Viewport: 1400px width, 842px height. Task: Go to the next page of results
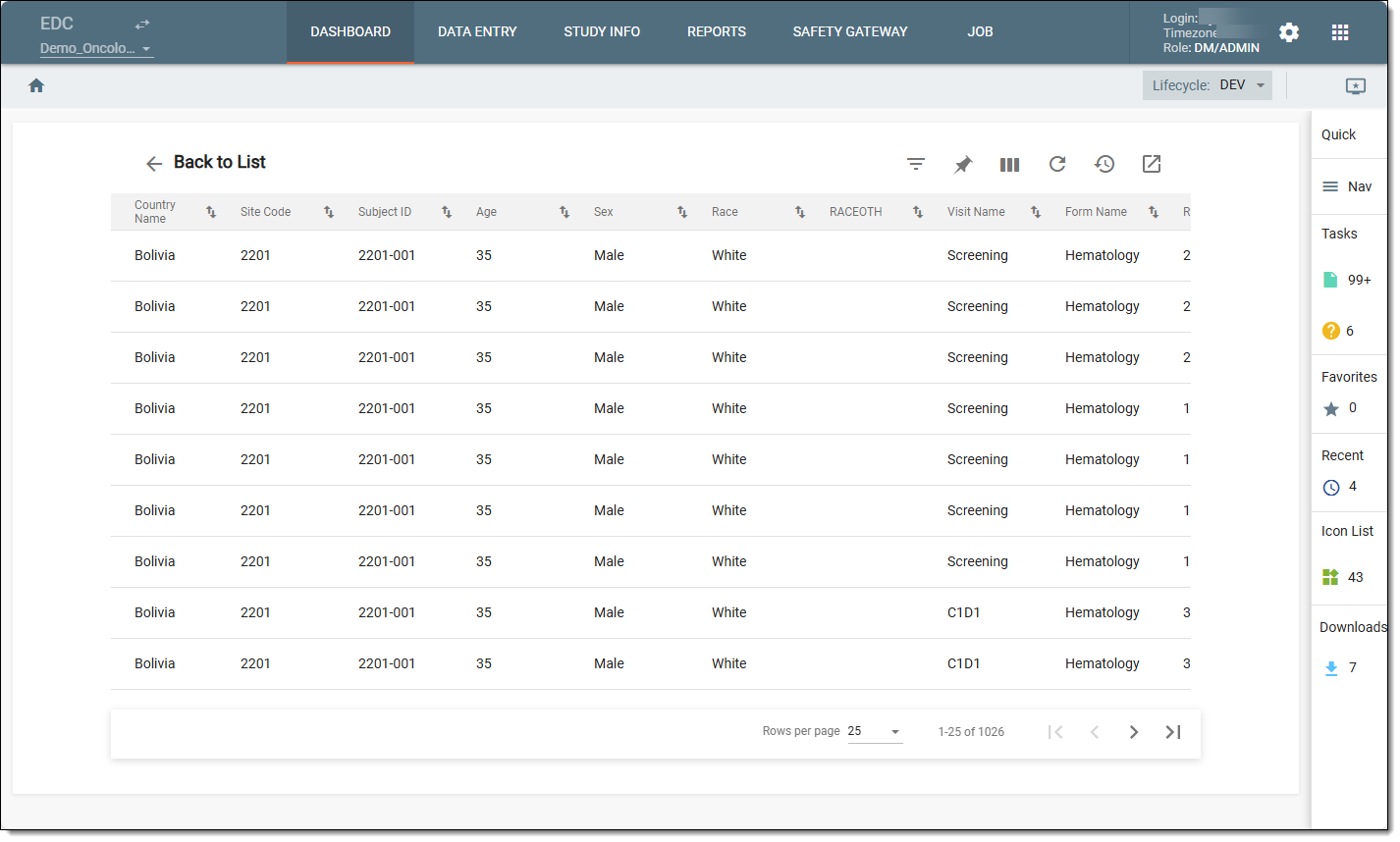pos(1134,732)
